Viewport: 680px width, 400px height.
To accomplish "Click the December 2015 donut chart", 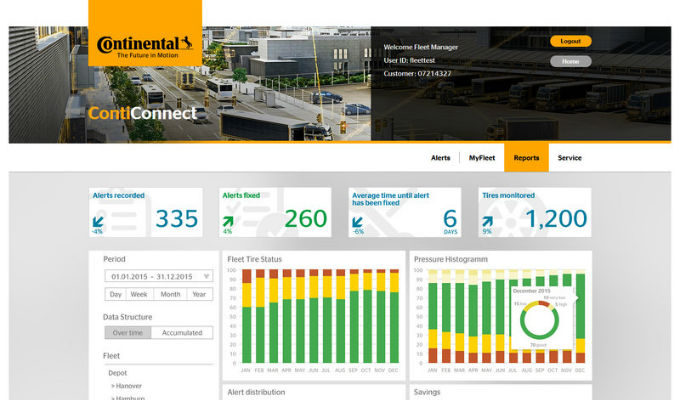I will (x=539, y=321).
